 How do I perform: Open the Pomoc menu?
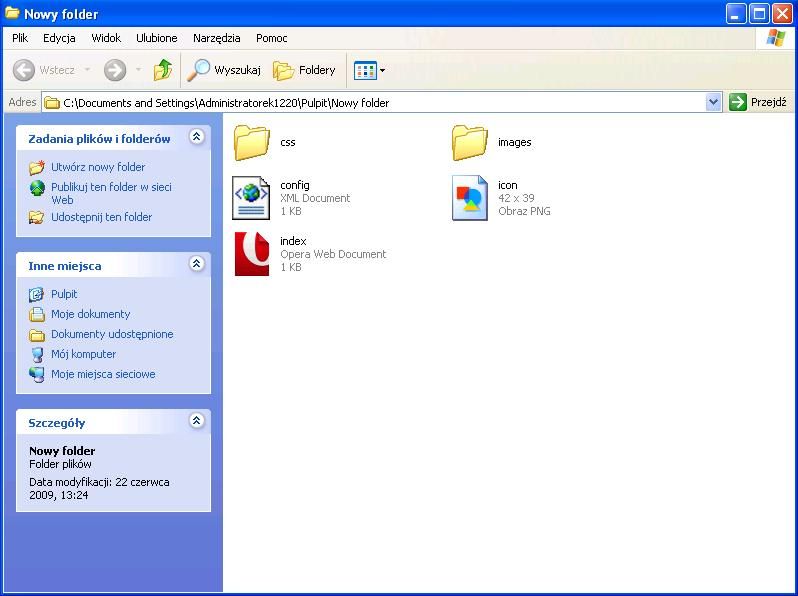pyautogui.click(x=272, y=38)
